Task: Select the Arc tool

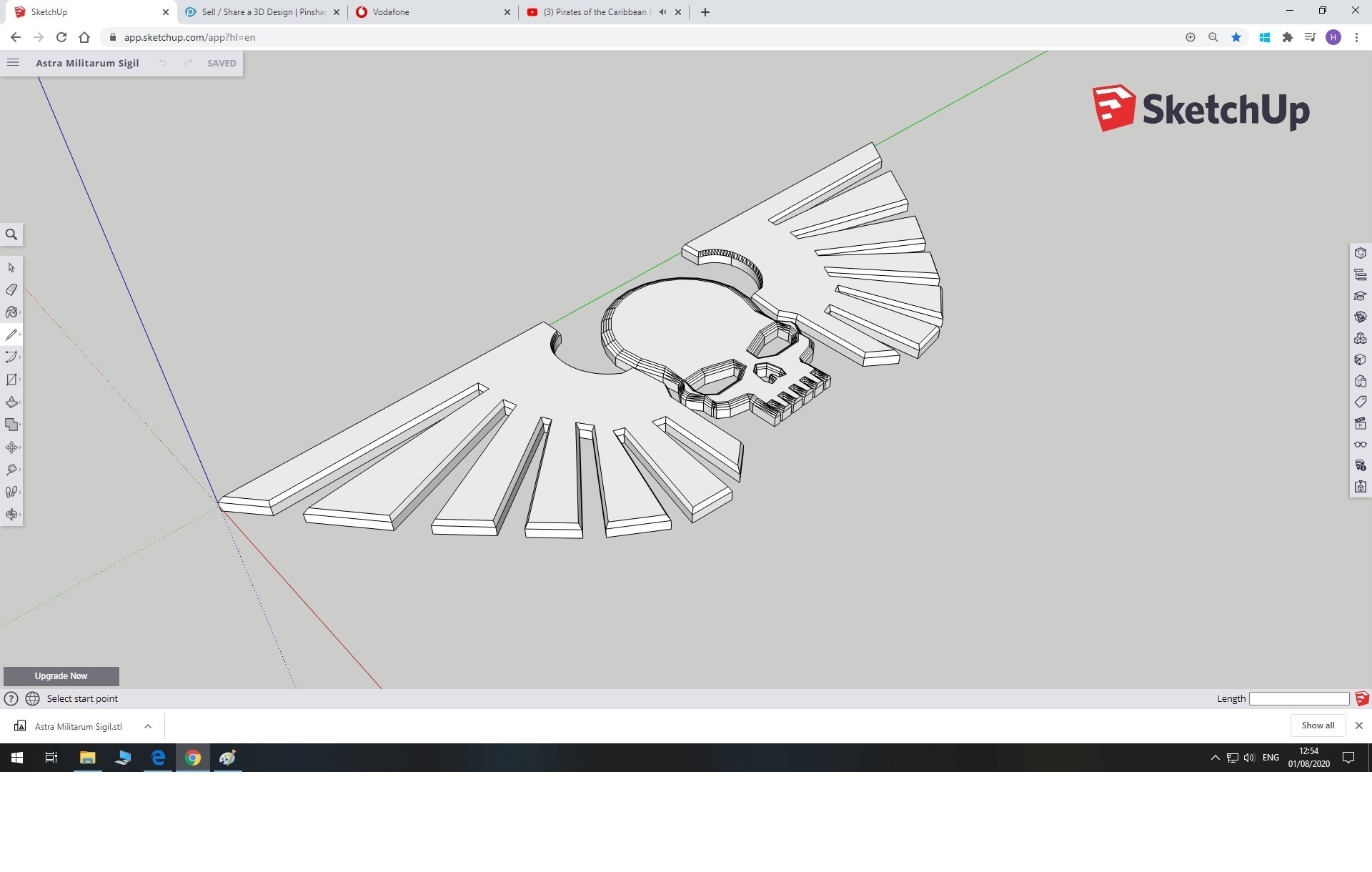Action: pos(11,357)
